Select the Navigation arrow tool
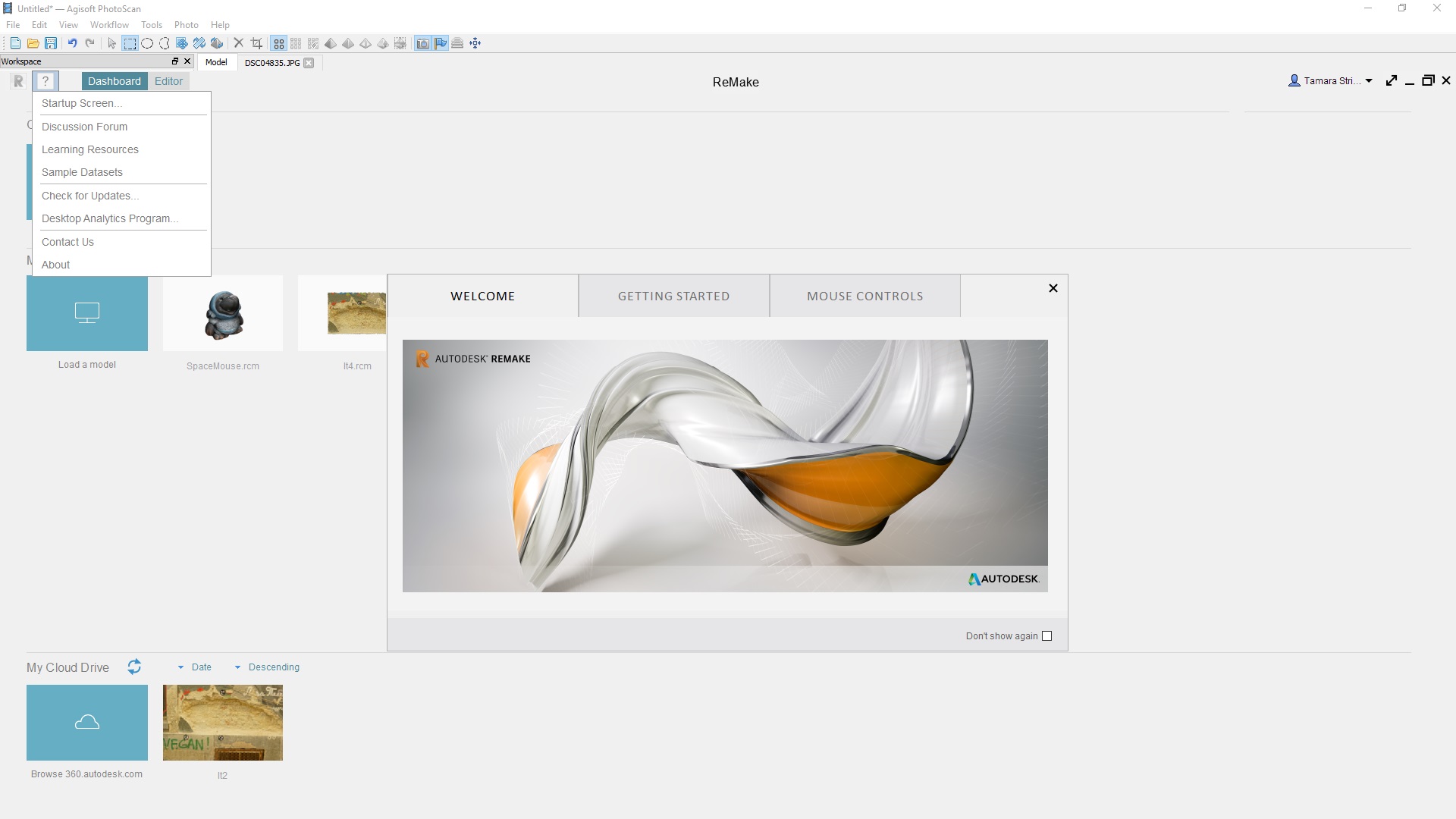1456x819 pixels. pos(112,43)
